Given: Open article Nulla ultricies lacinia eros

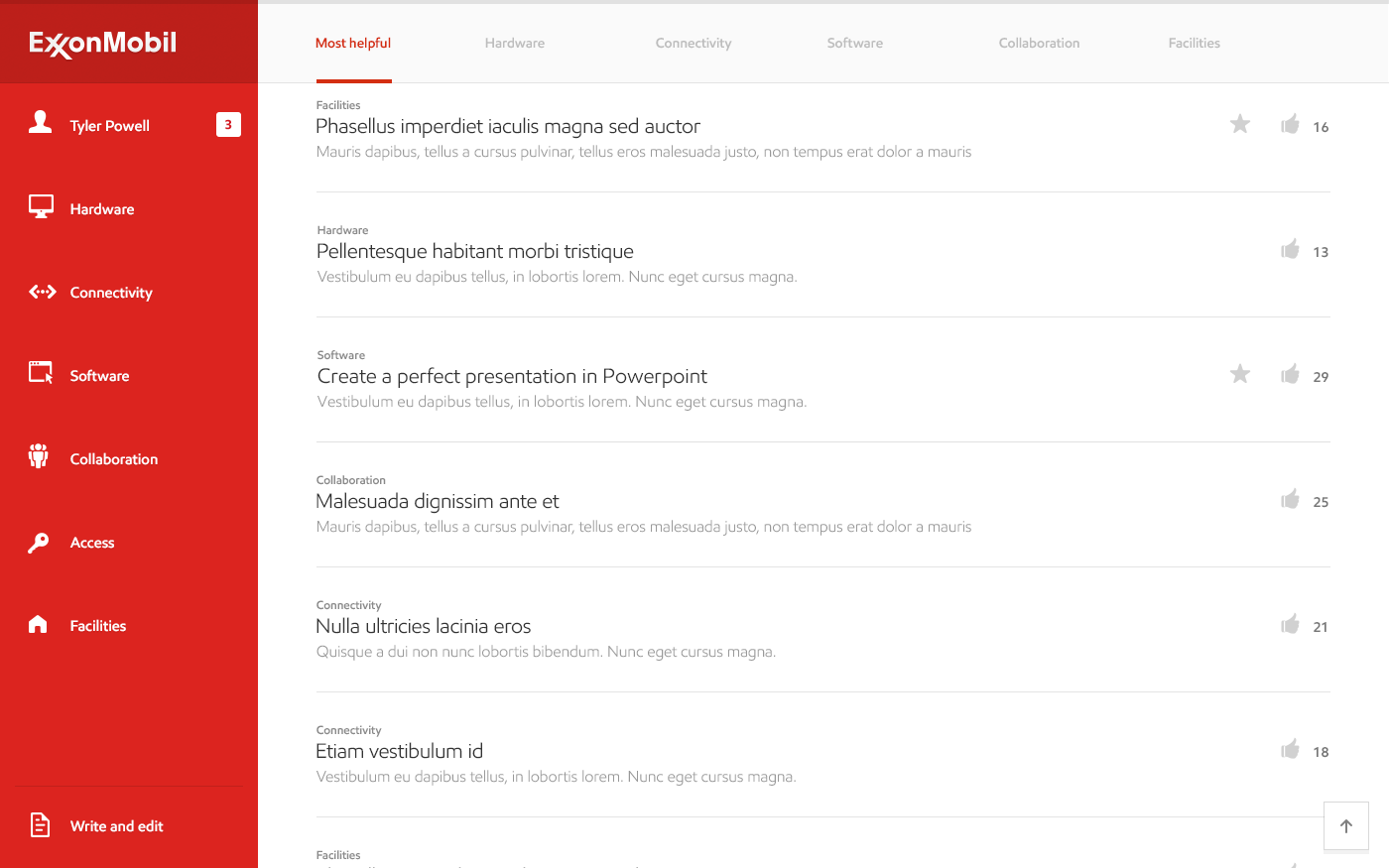Looking at the screenshot, I should [424, 626].
